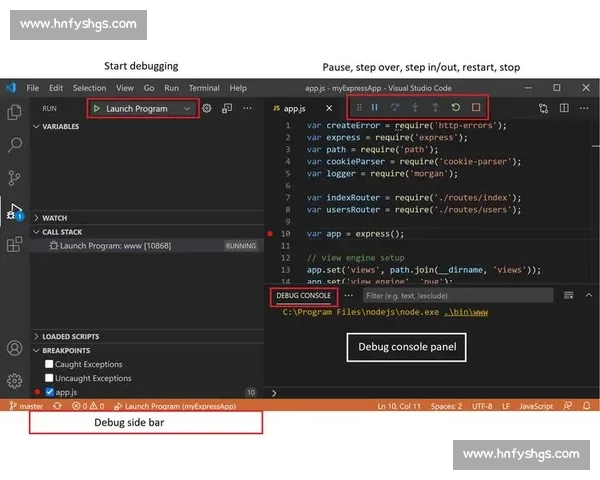This screenshot has width=600, height=480.
Task: Open editor more actions ellipsis
Action: pyautogui.click(x=584, y=108)
